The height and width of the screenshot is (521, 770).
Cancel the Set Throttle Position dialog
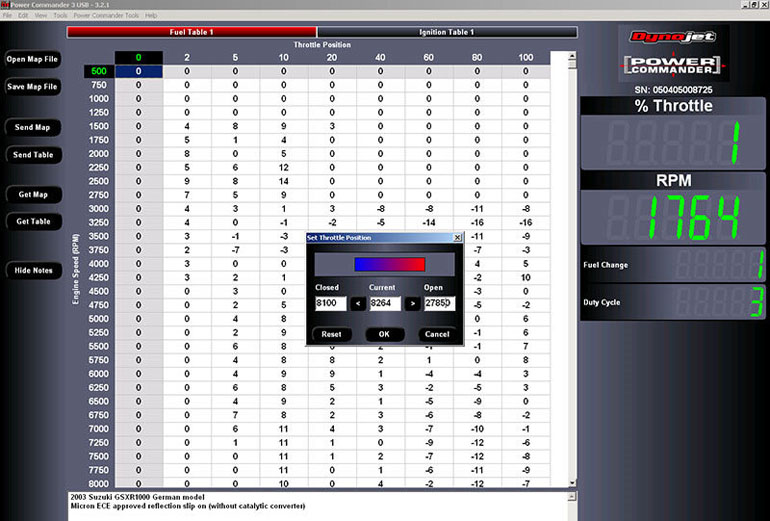tap(436, 334)
